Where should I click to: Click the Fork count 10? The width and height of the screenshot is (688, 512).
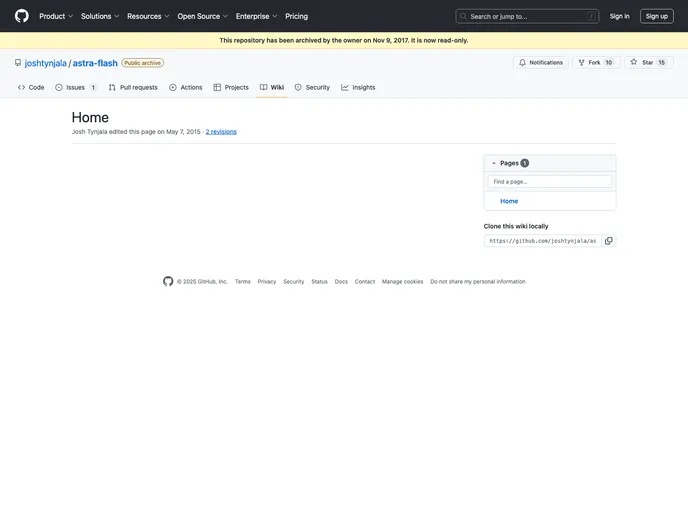(x=609, y=63)
